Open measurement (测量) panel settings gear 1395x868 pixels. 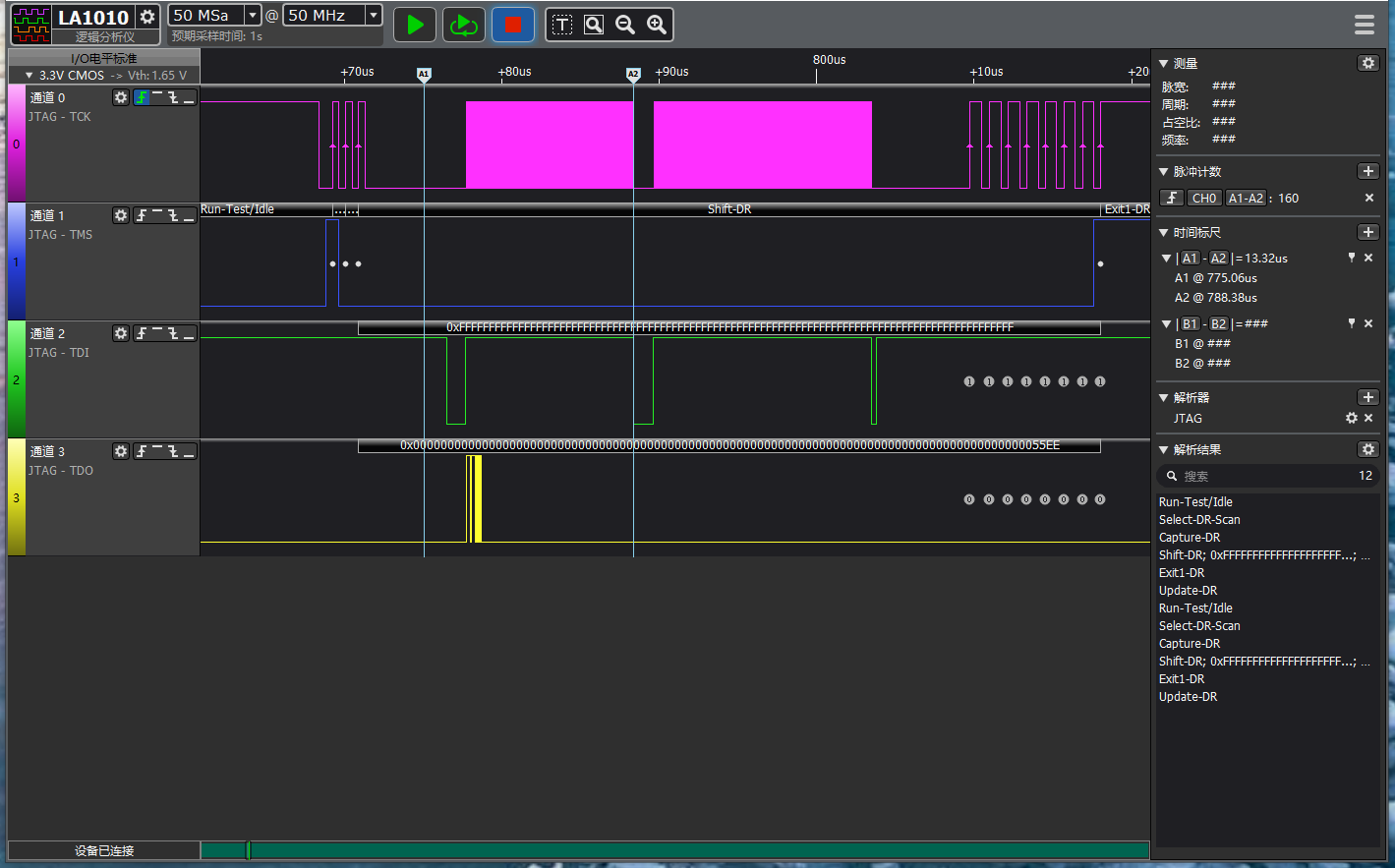click(1367, 63)
